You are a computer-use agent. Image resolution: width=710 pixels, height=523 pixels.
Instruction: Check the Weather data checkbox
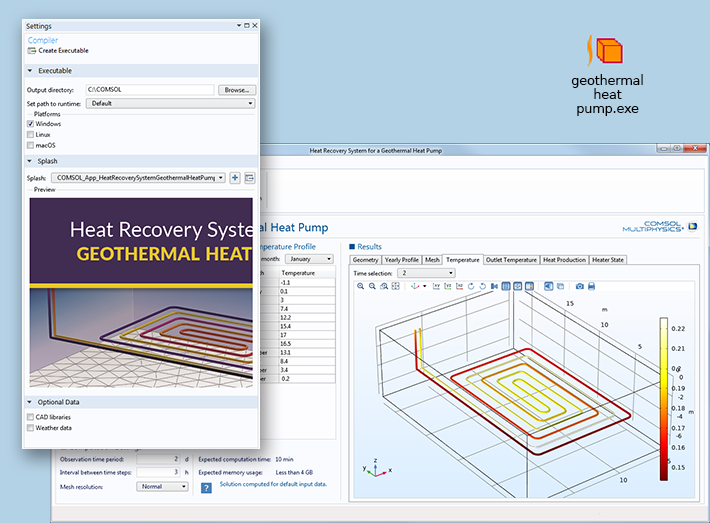[x=31, y=427]
